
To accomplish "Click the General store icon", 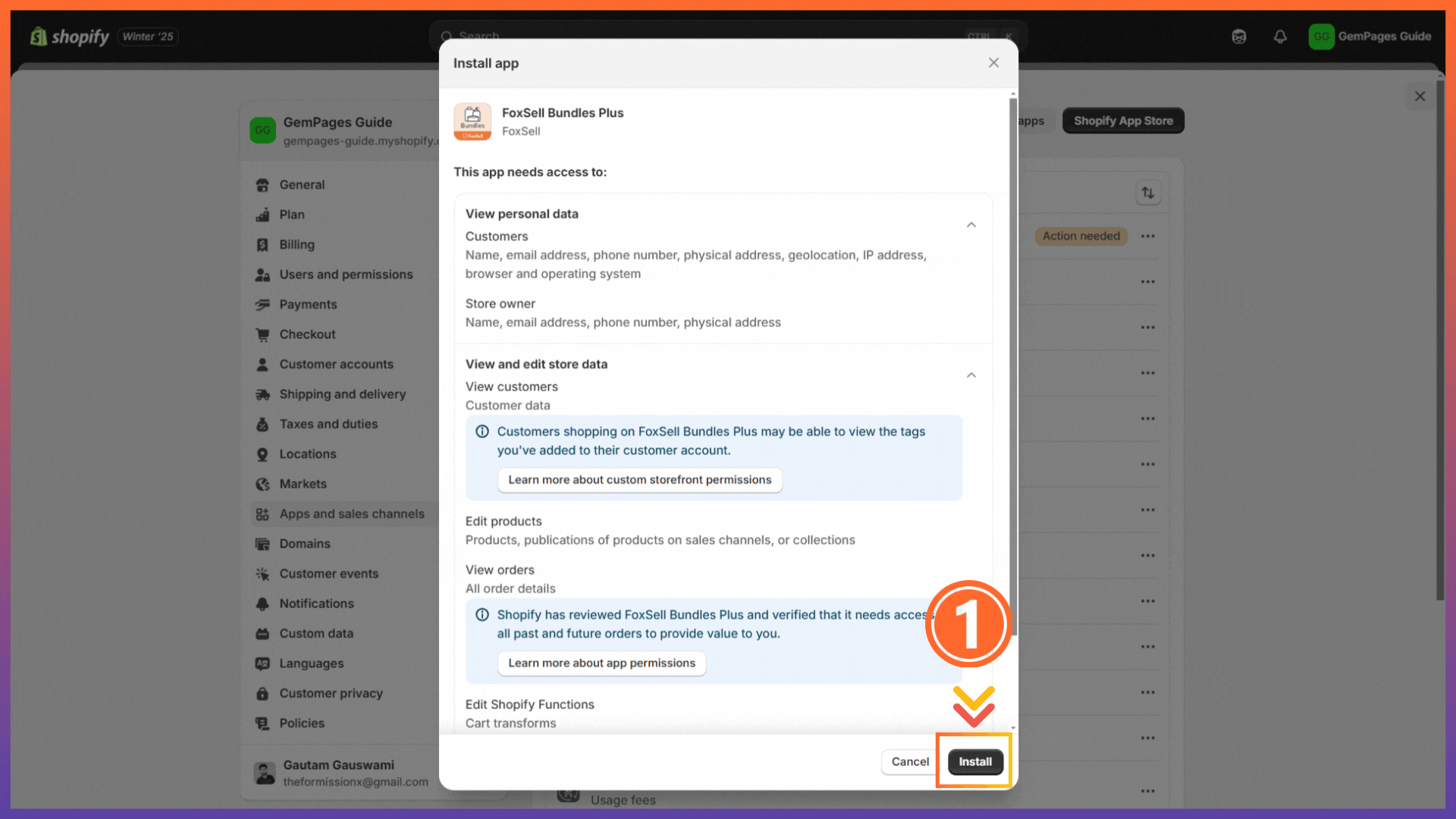I will click(x=262, y=185).
